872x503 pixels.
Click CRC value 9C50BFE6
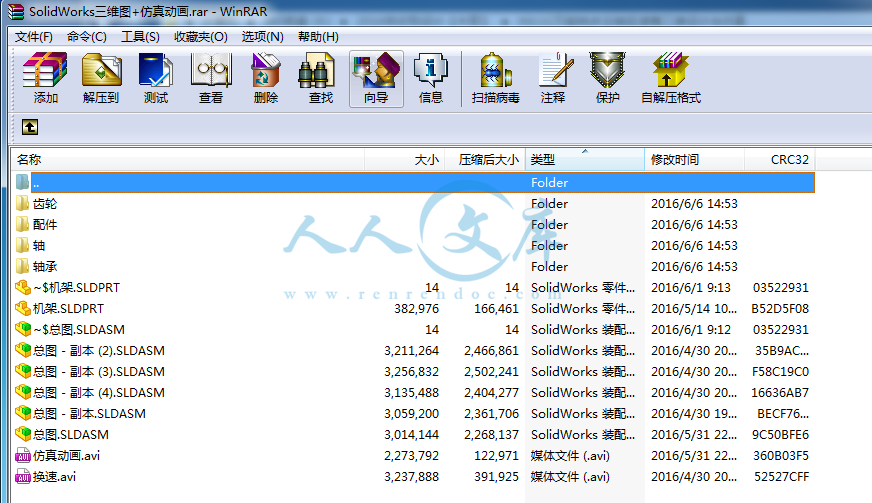(x=780, y=435)
